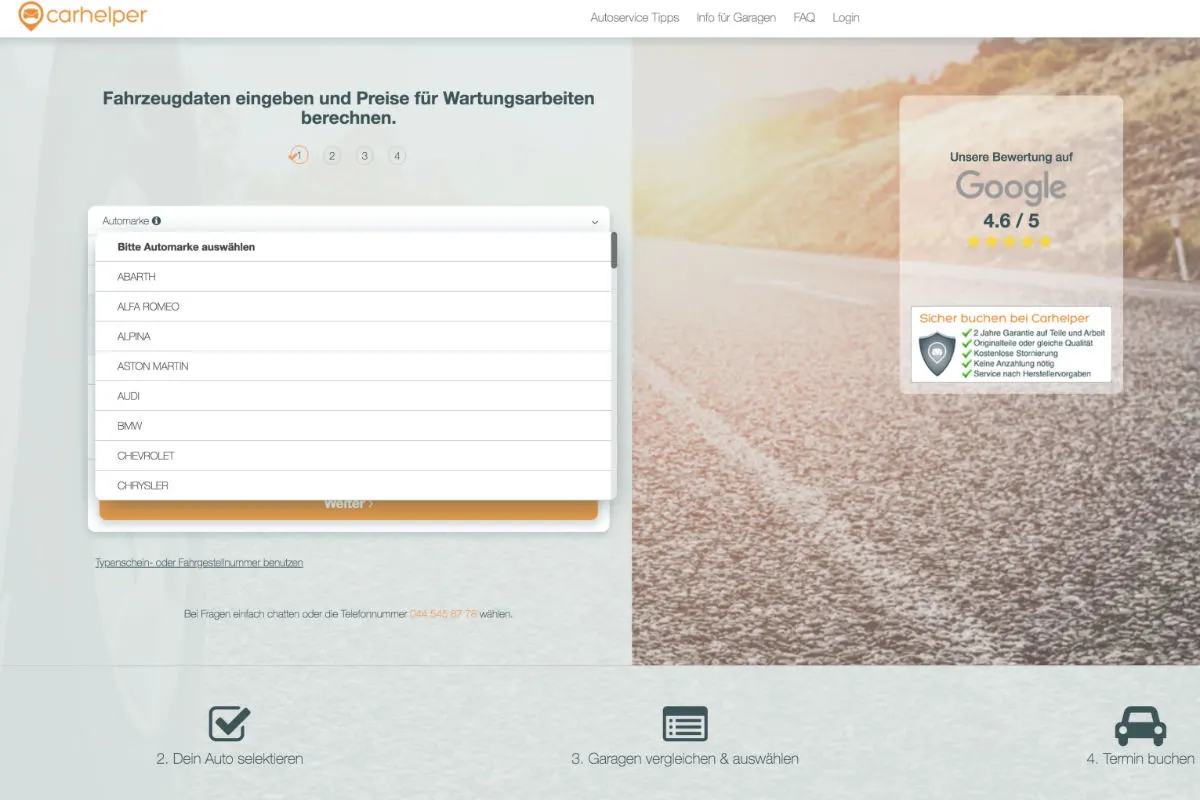
Task: Go to step 4 indicator
Action: 397,156
